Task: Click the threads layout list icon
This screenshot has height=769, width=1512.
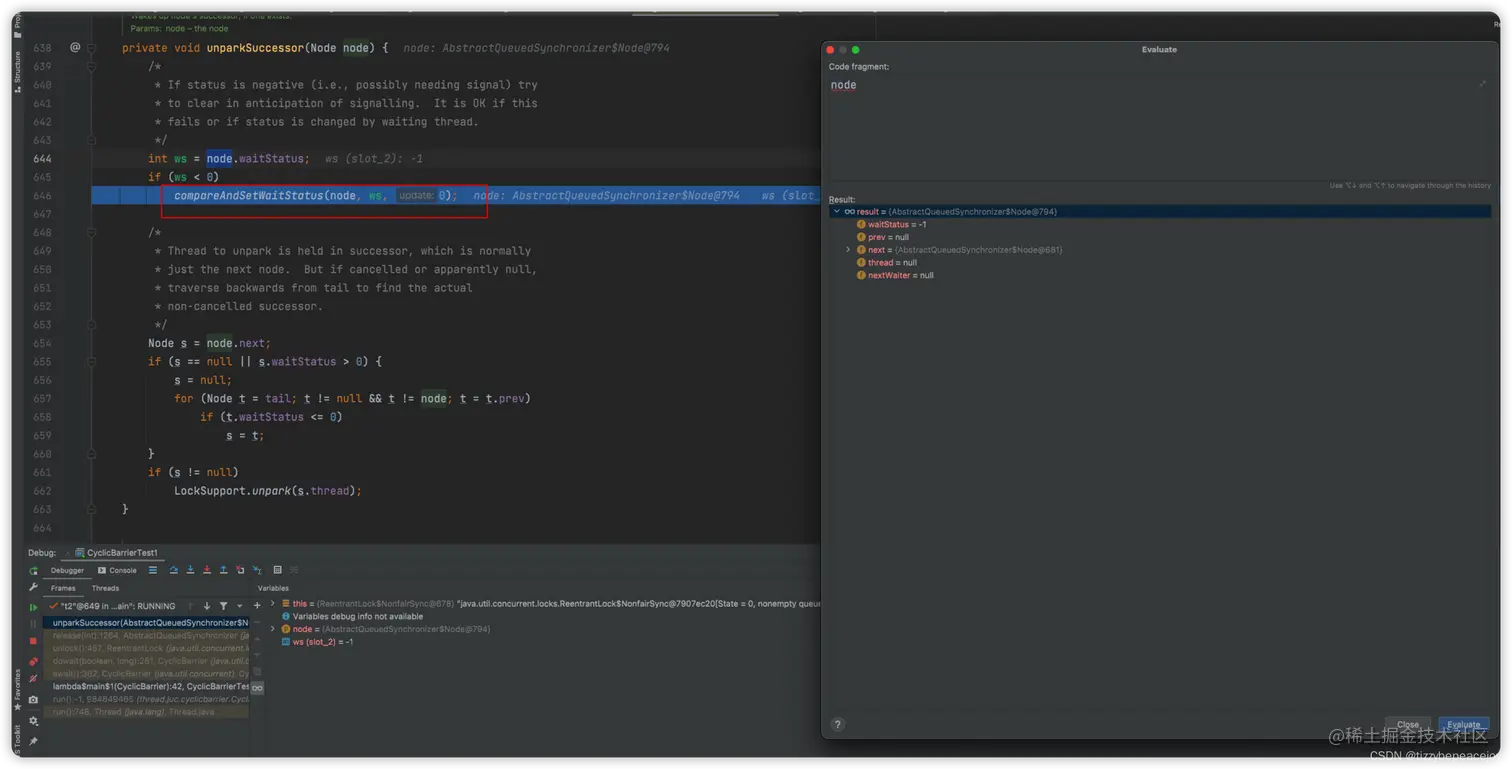Action: coord(153,570)
